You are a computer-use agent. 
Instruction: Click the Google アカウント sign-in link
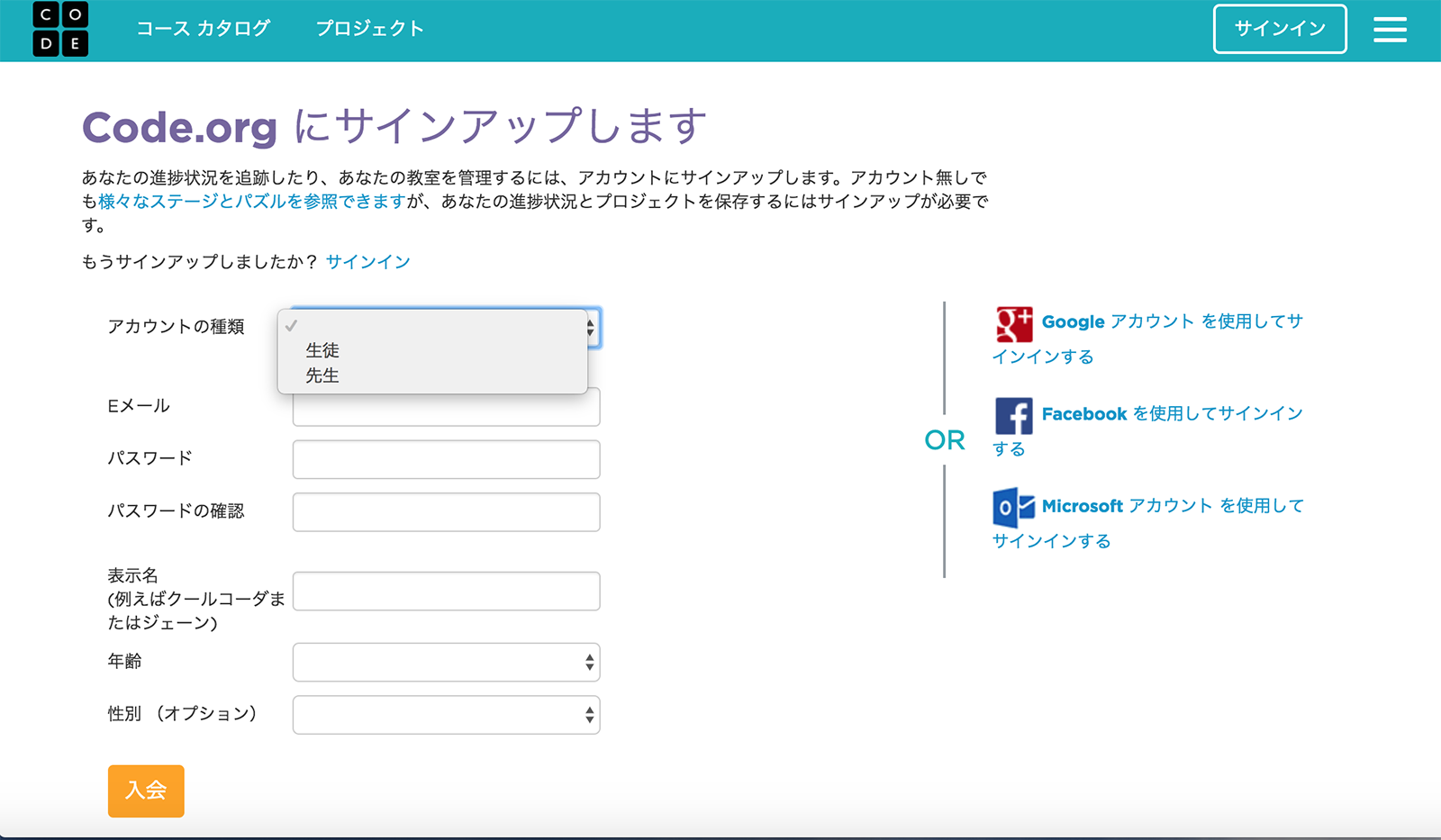pyautogui.click(x=1148, y=339)
